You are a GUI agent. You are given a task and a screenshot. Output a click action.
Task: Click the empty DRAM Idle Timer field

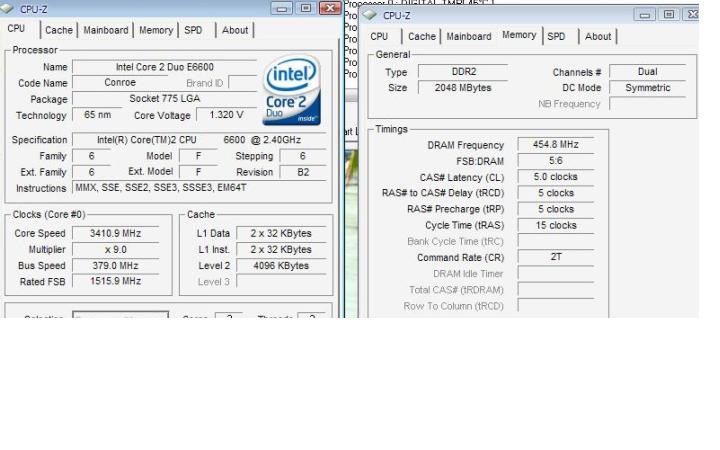556,274
